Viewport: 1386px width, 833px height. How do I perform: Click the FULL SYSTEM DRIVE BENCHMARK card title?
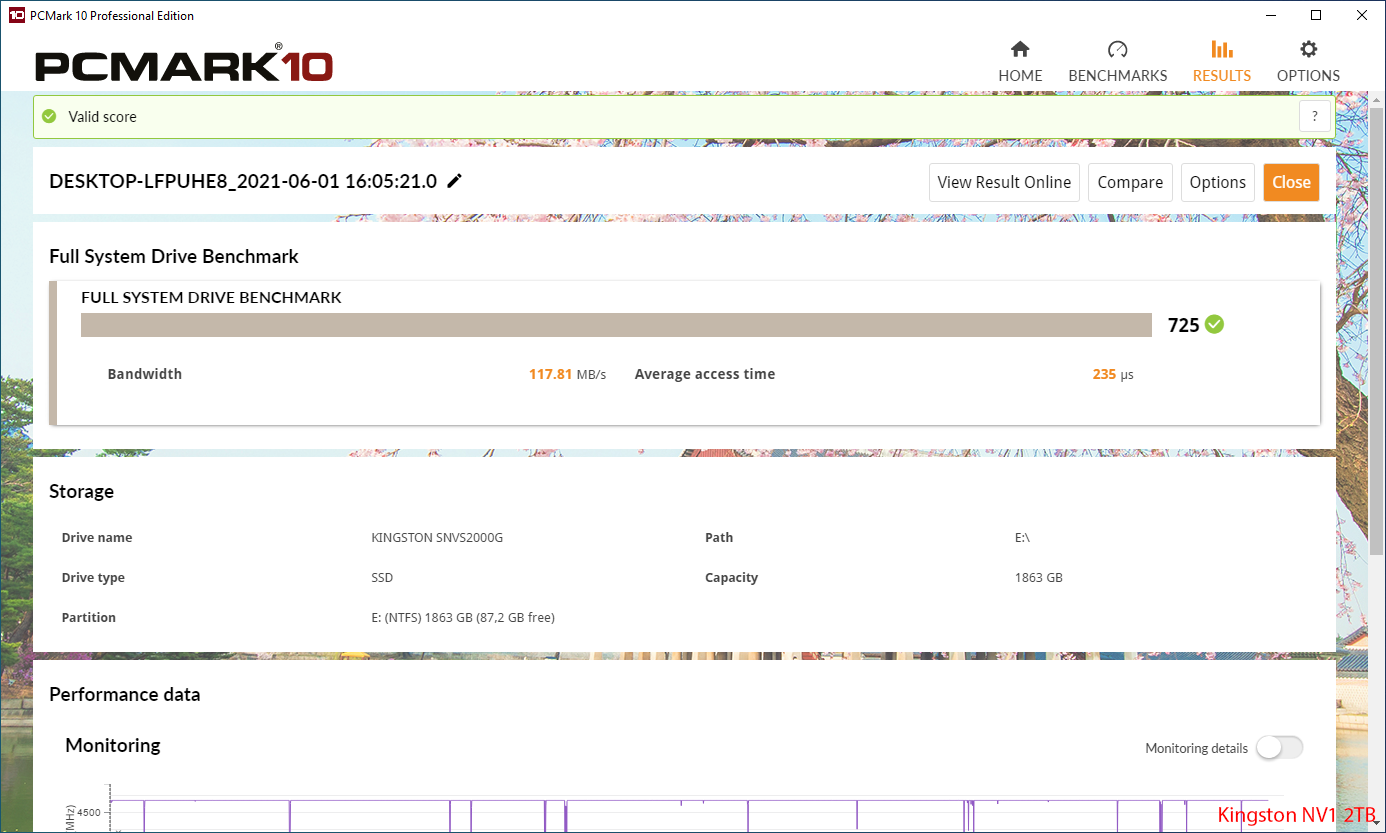tap(211, 298)
